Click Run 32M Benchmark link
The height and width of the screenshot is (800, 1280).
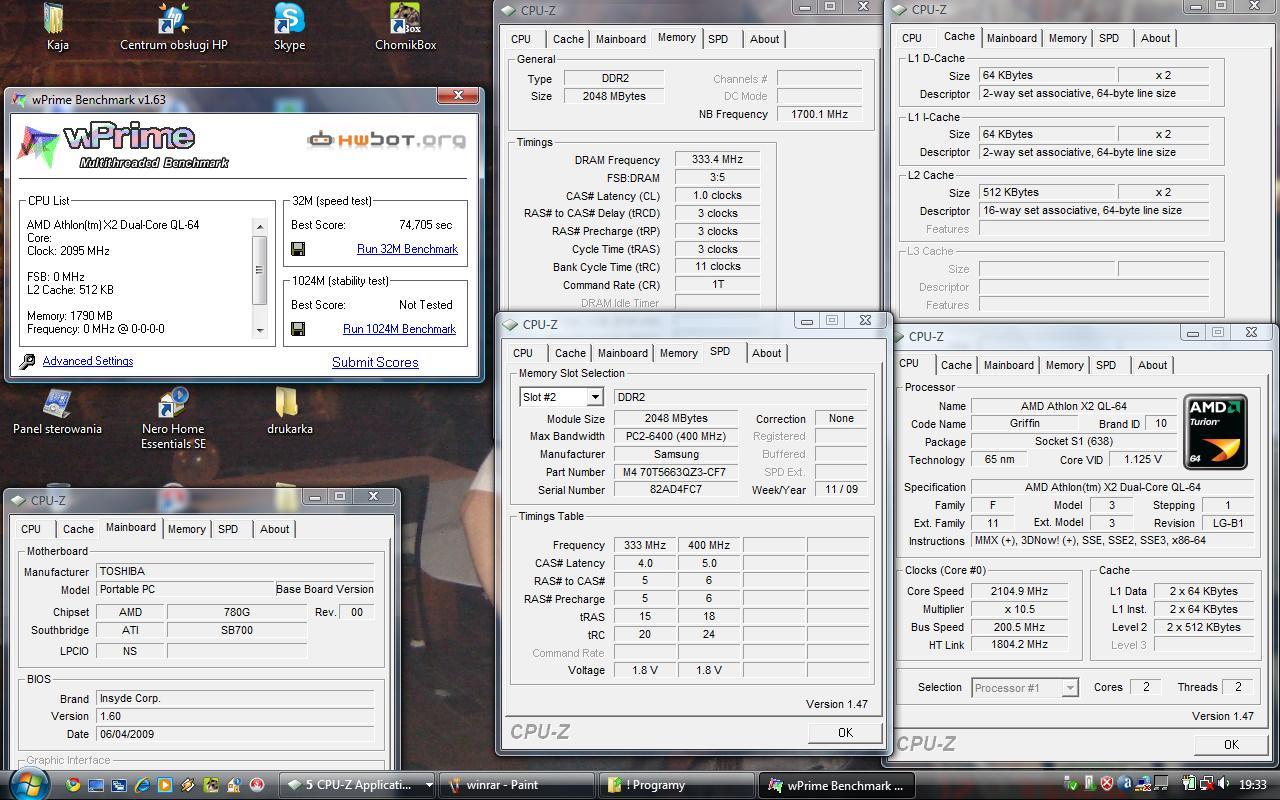407,249
